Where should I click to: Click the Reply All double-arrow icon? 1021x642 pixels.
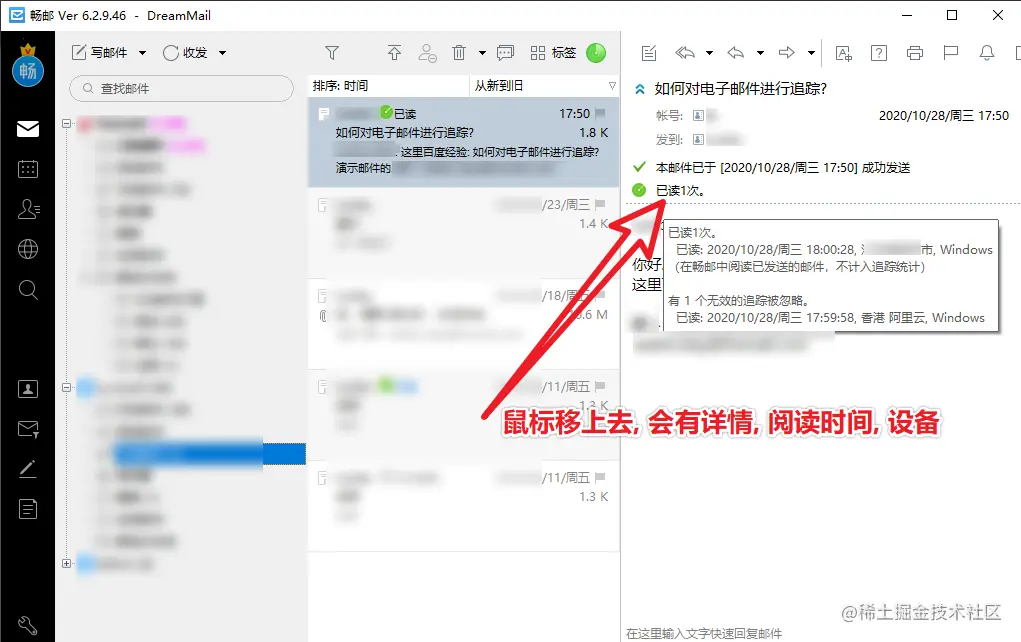coord(685,53)
